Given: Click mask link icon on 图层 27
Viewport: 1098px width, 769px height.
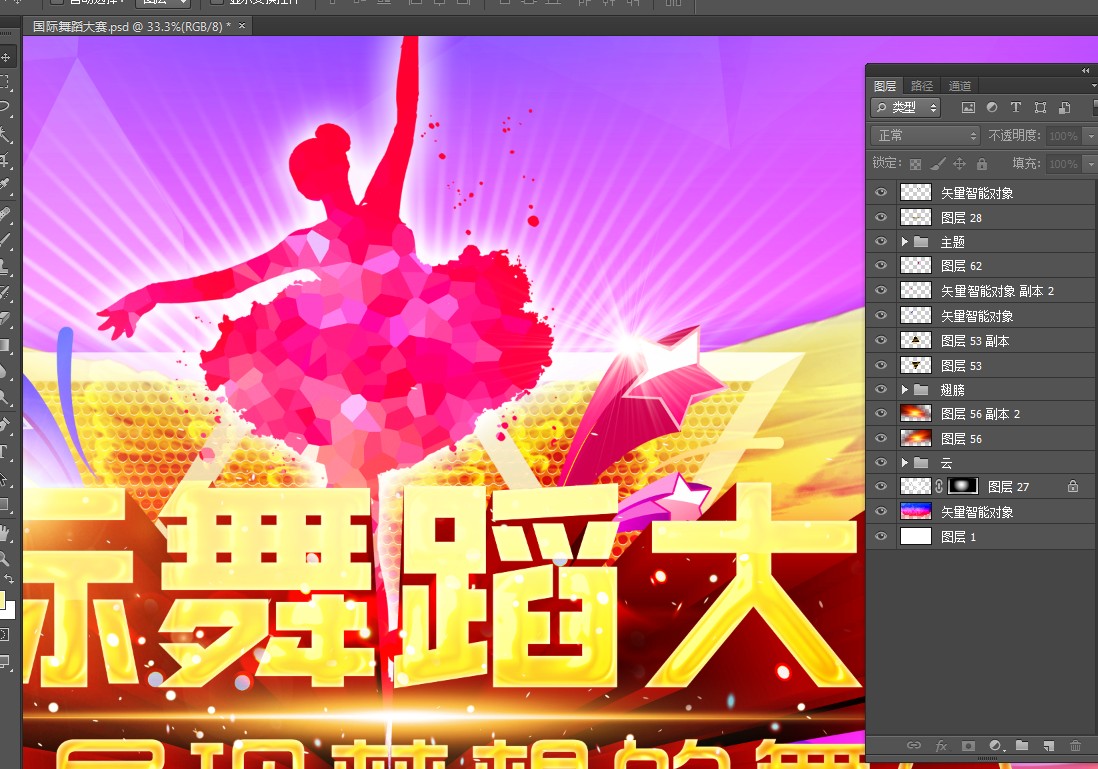Looking at the screenshot, I should (x=939, y=486).
